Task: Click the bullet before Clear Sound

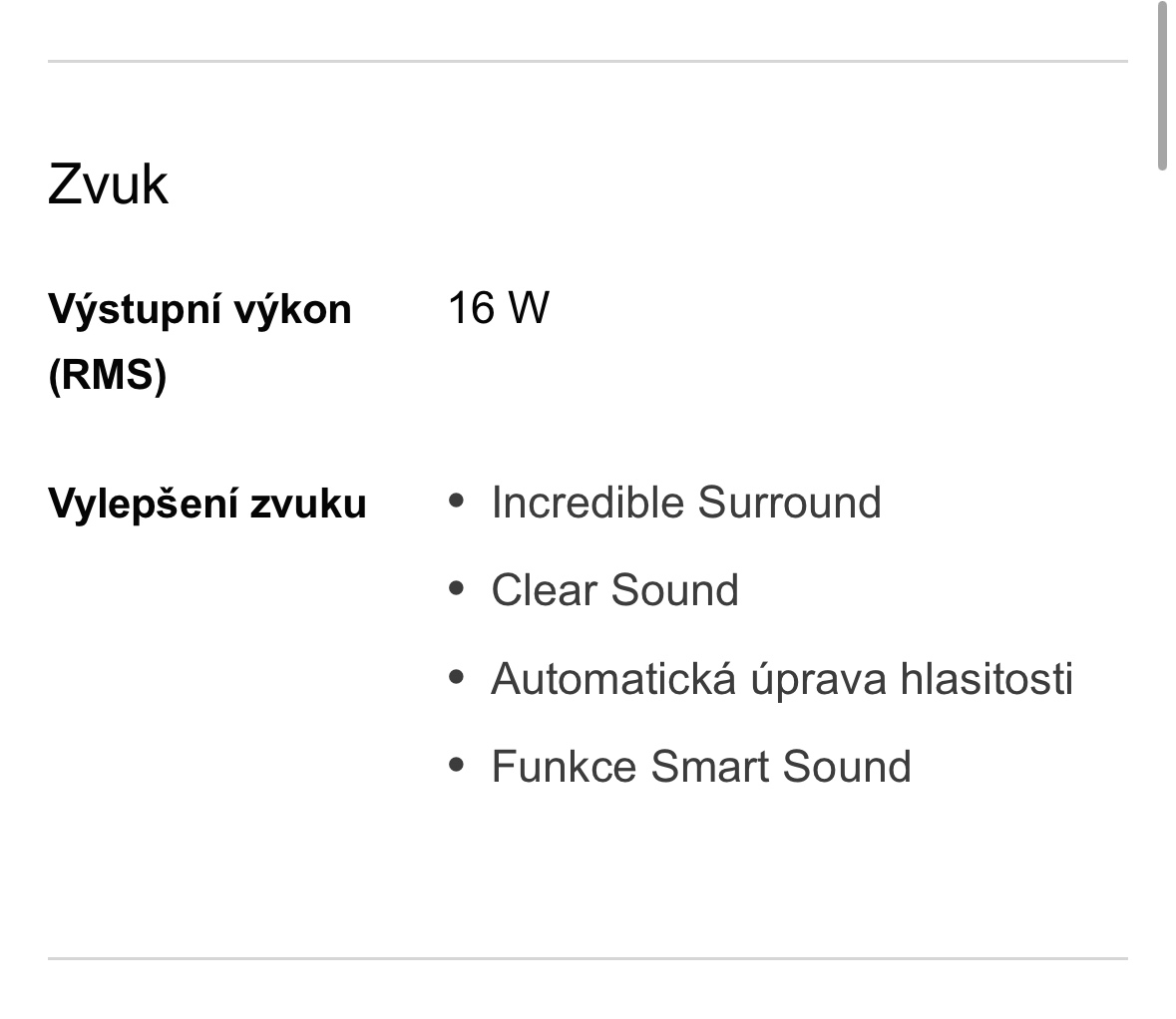Action: coord(458,588)
